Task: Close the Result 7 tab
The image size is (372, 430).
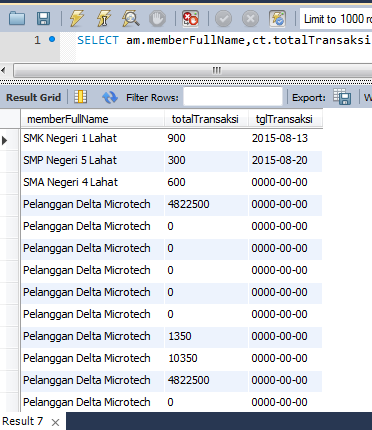Action: (55, 423)
